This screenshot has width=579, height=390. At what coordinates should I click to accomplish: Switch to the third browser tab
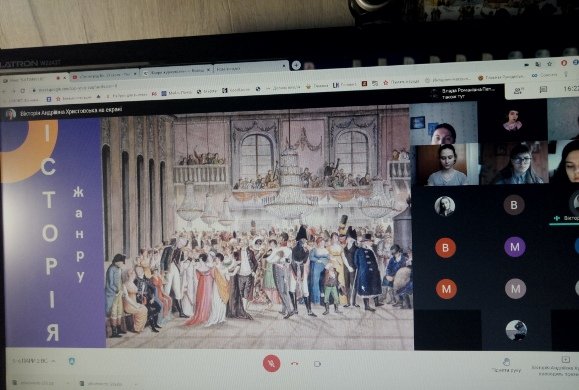(177, 72)
